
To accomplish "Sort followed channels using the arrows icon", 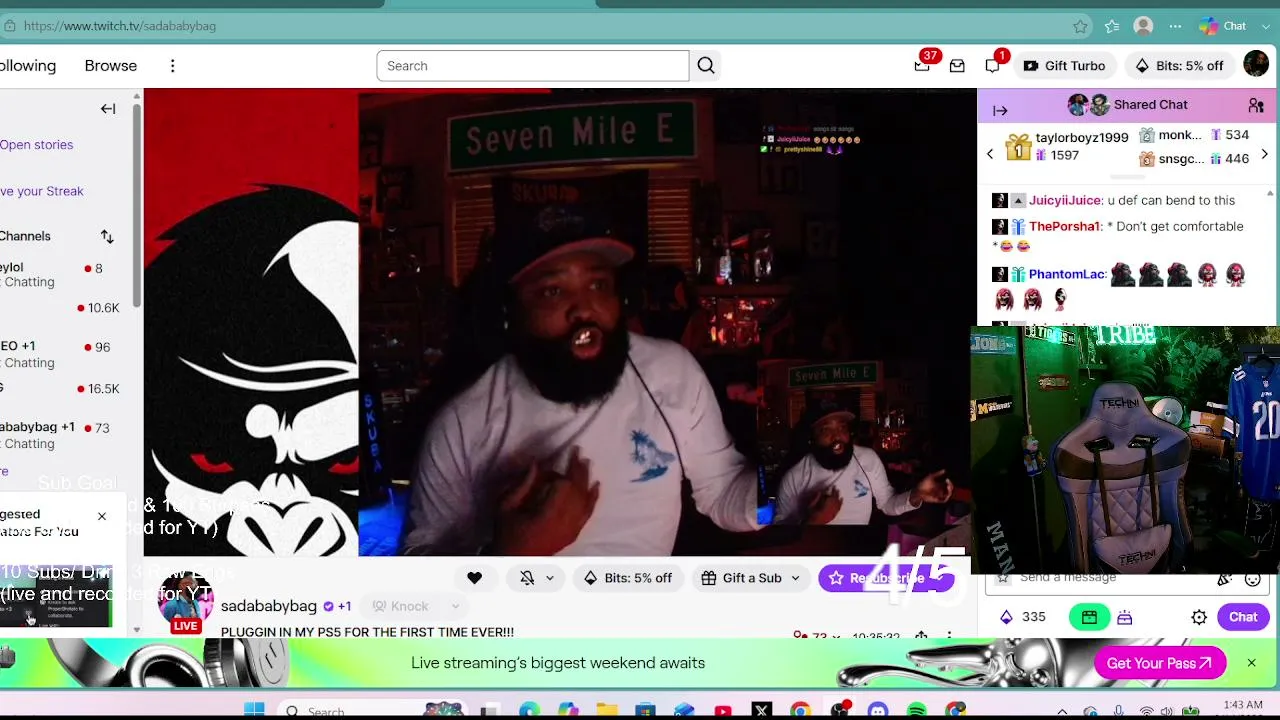I will [x=107, y=236].
